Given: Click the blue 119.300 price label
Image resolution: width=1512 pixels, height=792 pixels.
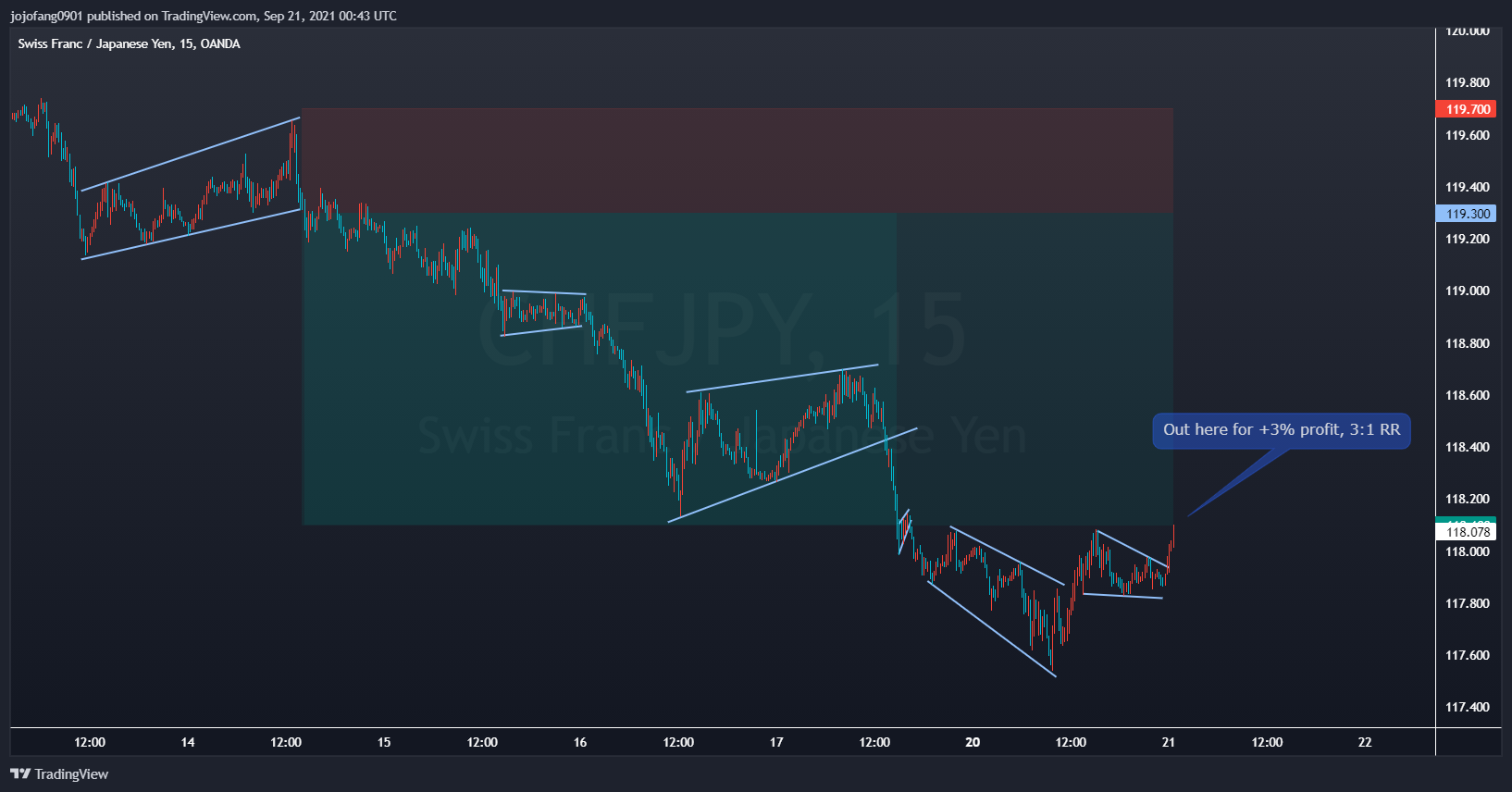Looking at the screenshot, I should click(1466, 214).
